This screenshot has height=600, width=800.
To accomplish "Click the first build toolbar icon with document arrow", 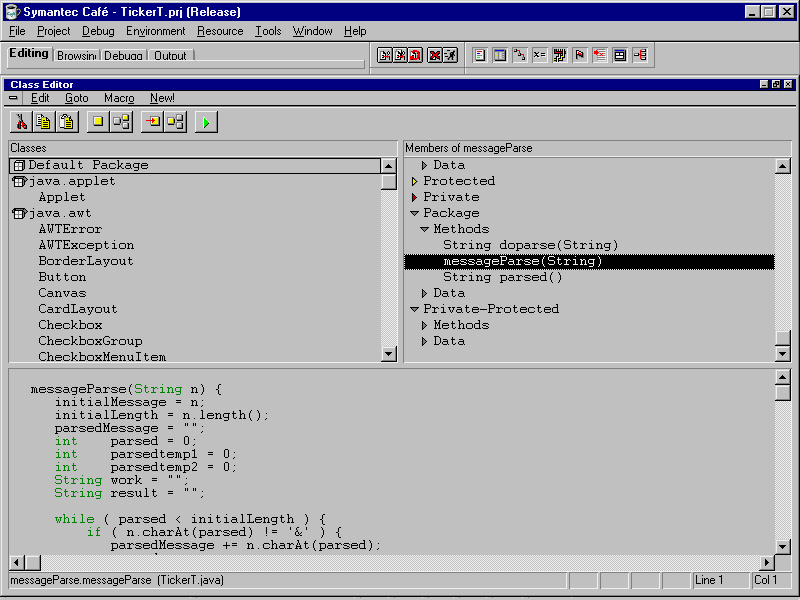I will [385, 55].
